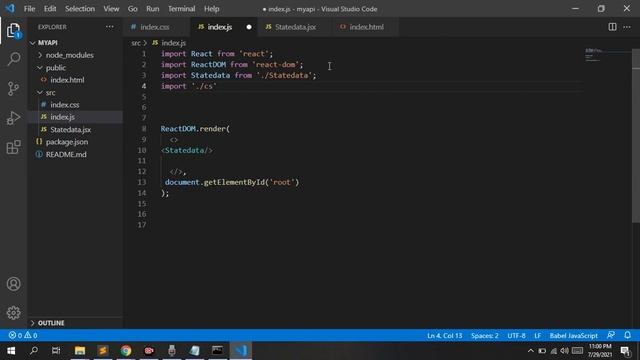Screen dimensions: 640x360
Task: Open the View menu
Action: pyautogui.click(x=111, y=9)
